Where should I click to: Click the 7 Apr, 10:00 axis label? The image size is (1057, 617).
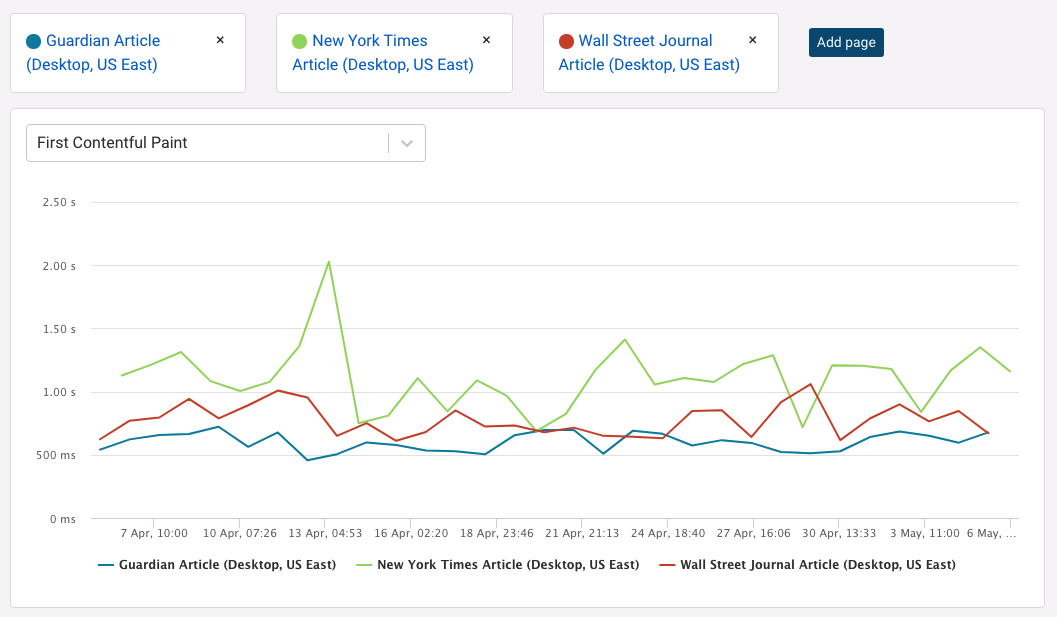[154, 533]
